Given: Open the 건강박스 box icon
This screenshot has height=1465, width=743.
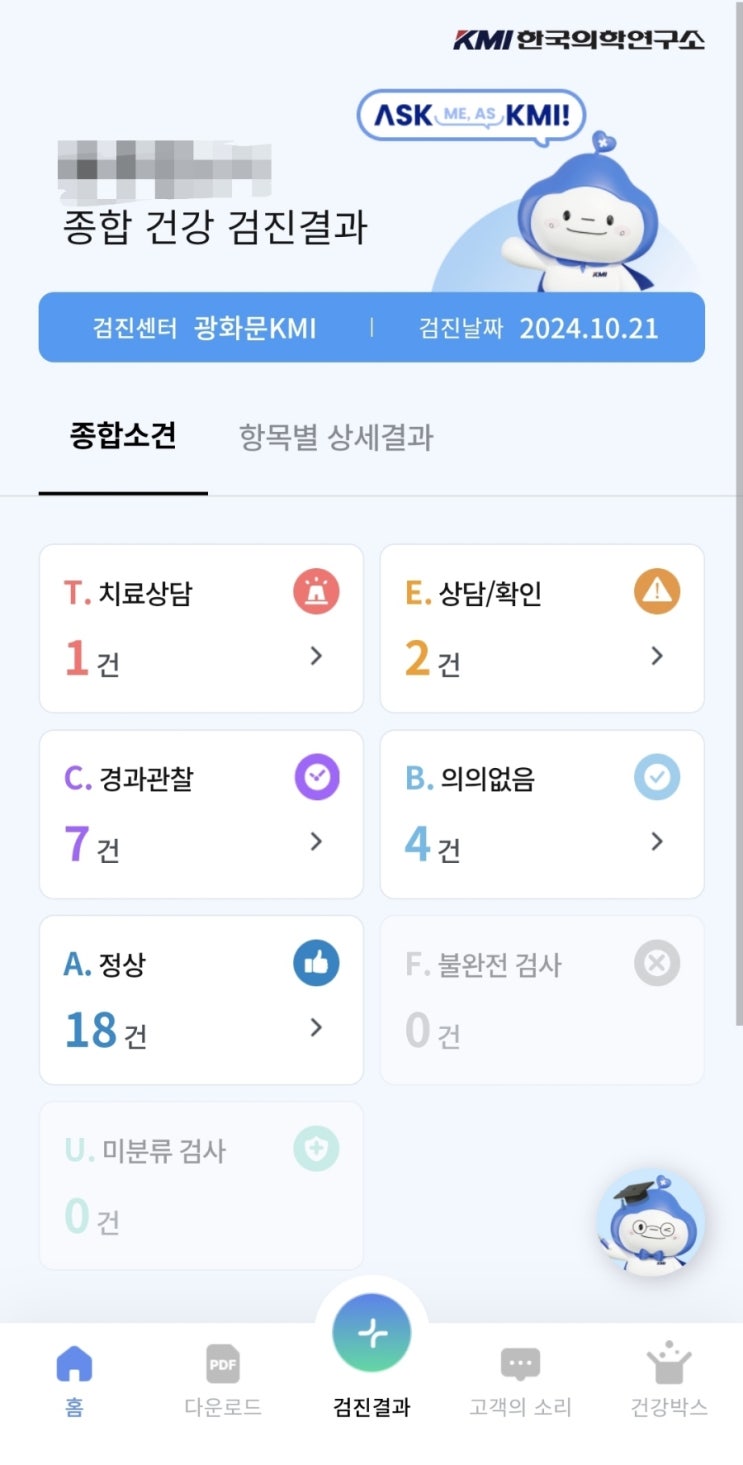Looking at the screenshot, I should pyautogui.click(x=669, y=1365).
